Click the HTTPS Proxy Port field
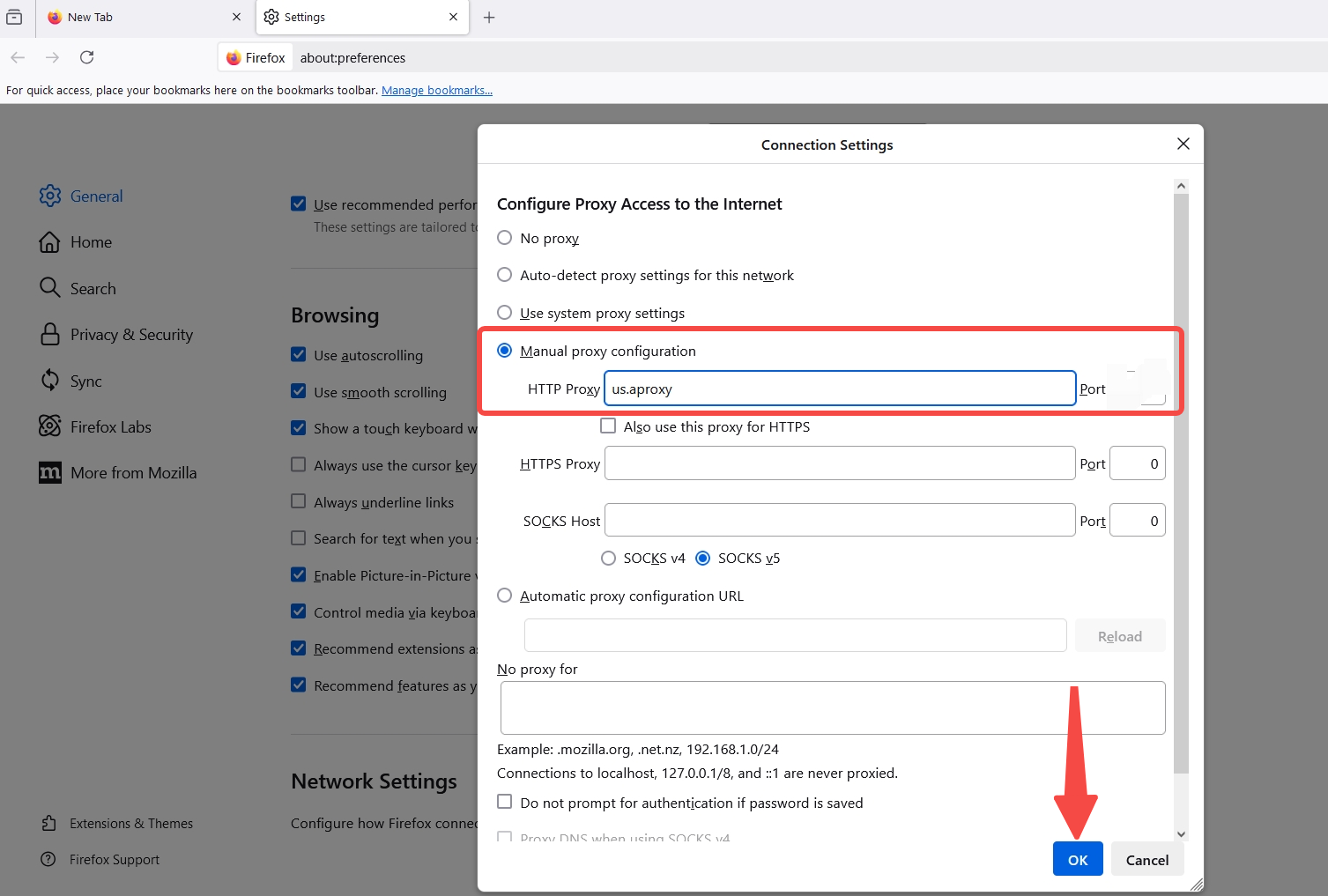1328x896 pixels. (x=1138, y=463)
